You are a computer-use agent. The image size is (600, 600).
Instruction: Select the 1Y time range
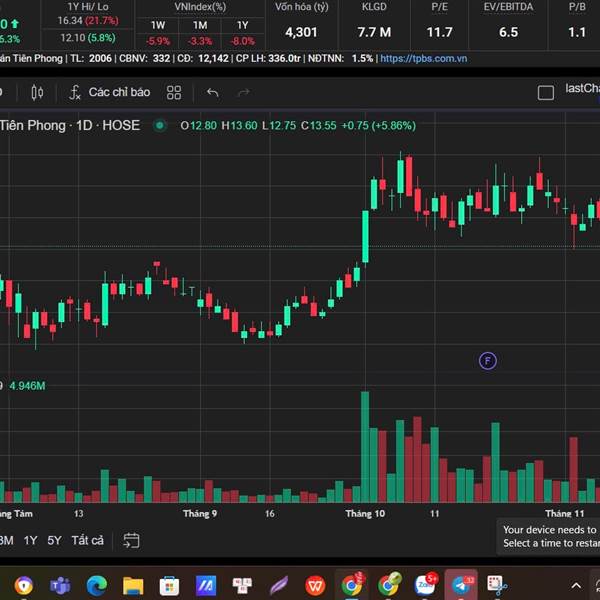point(31,540)
